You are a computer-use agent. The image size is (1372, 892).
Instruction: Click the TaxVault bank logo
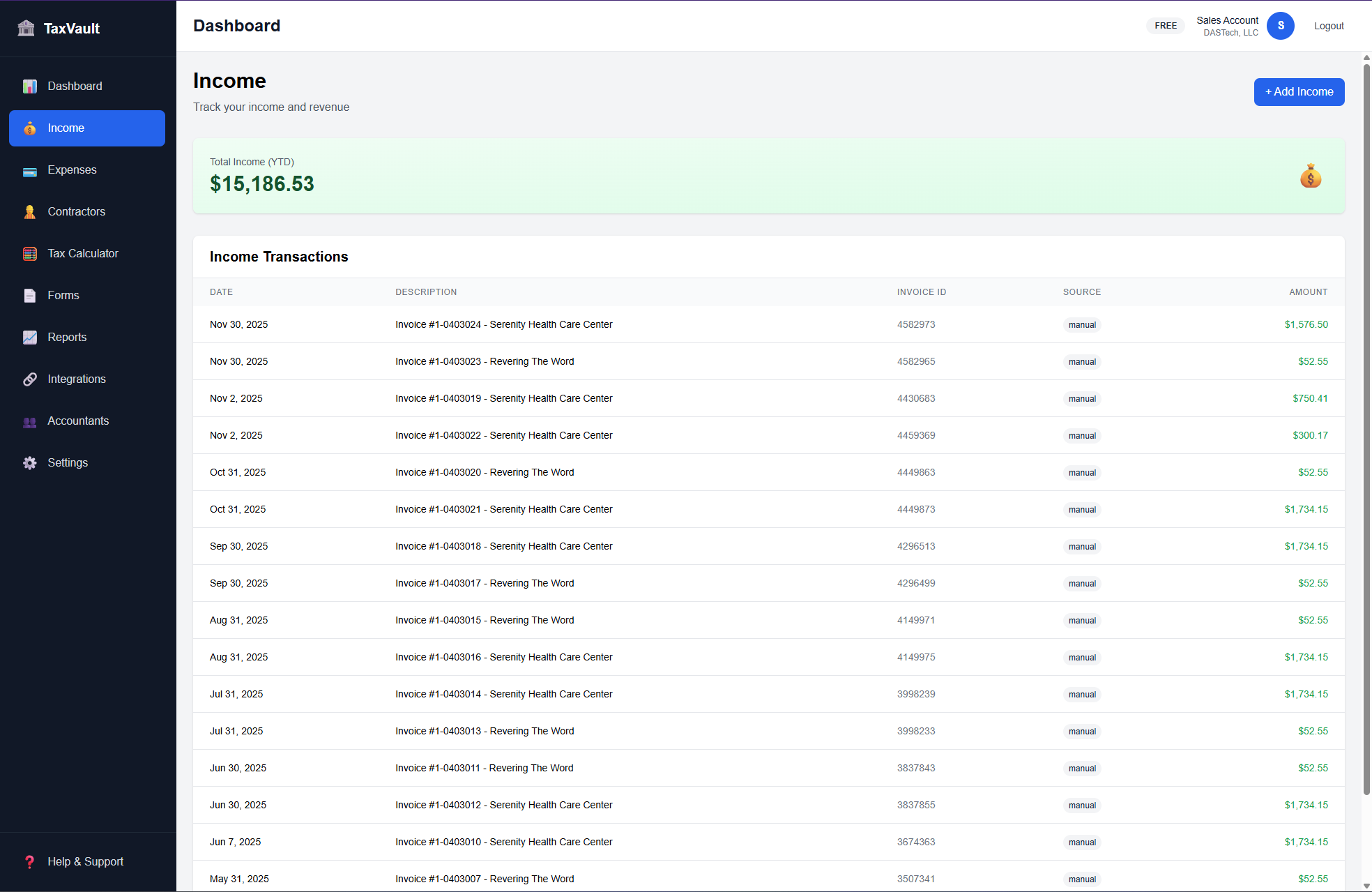point(26,28)
